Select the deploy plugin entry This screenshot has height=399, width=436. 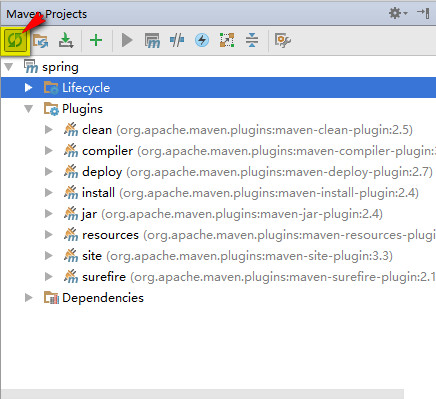tap(218, 172)
